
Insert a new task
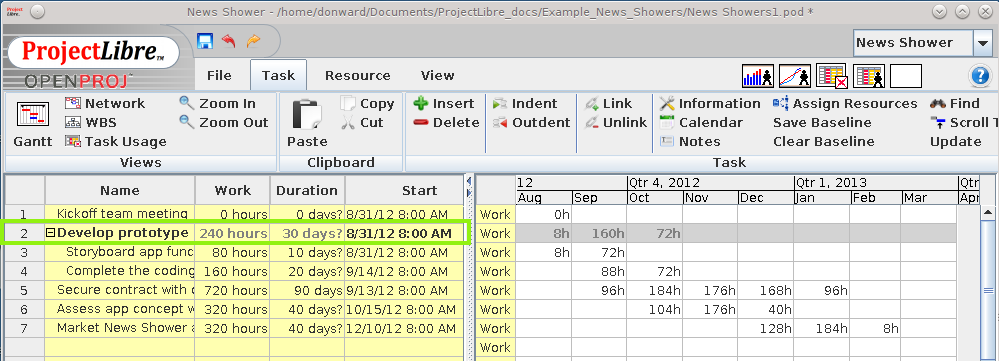tap(443, 103)
